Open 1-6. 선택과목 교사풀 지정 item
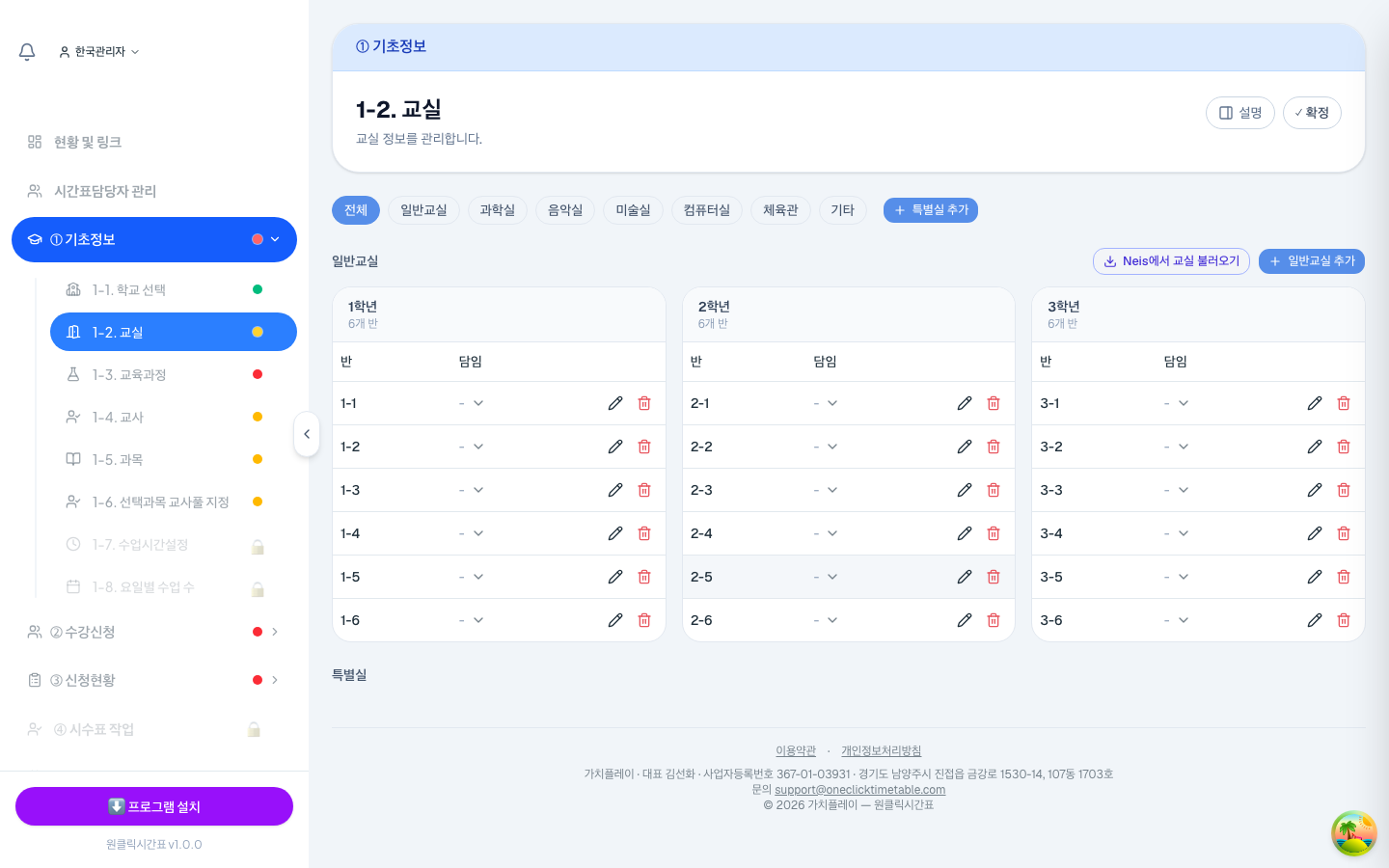This screenshot has width=1389, height=868. pos(174,502)
